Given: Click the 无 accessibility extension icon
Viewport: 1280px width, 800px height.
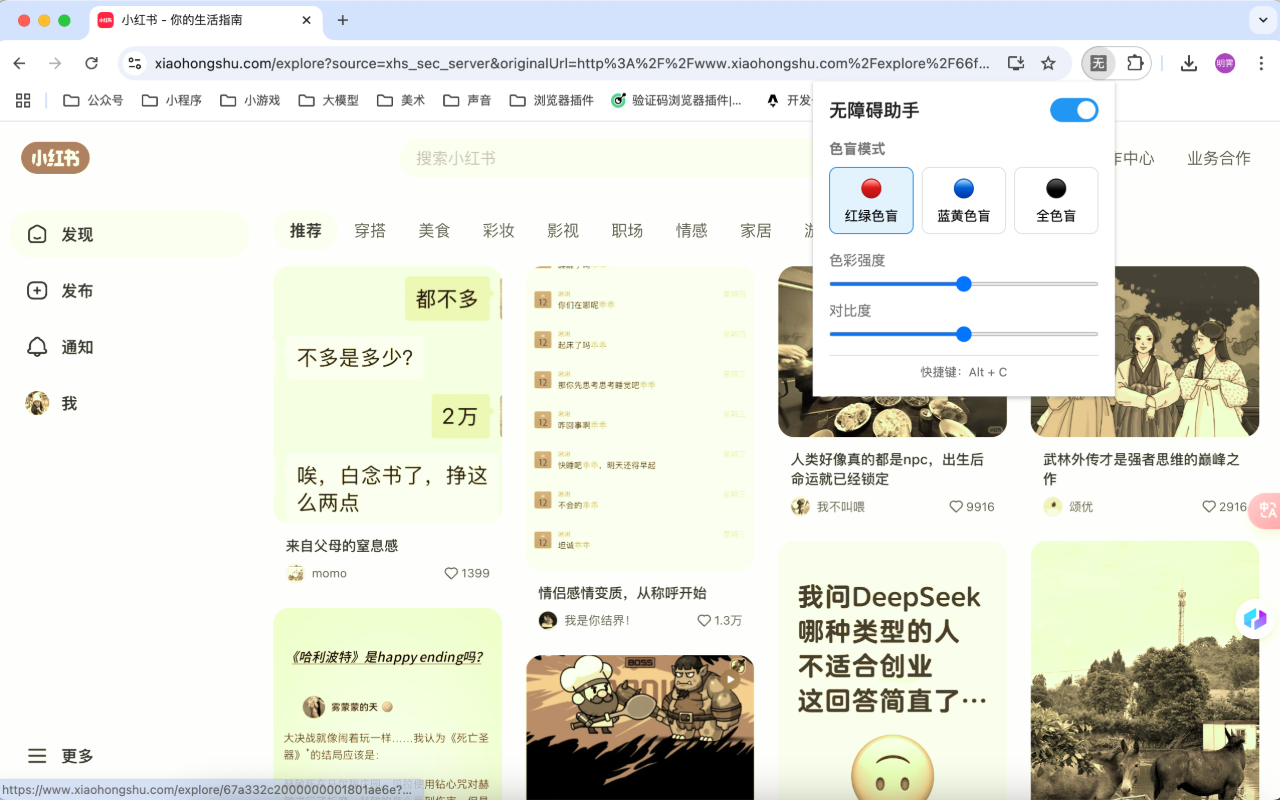Looking at the screenshot, I should [1098, 63].
